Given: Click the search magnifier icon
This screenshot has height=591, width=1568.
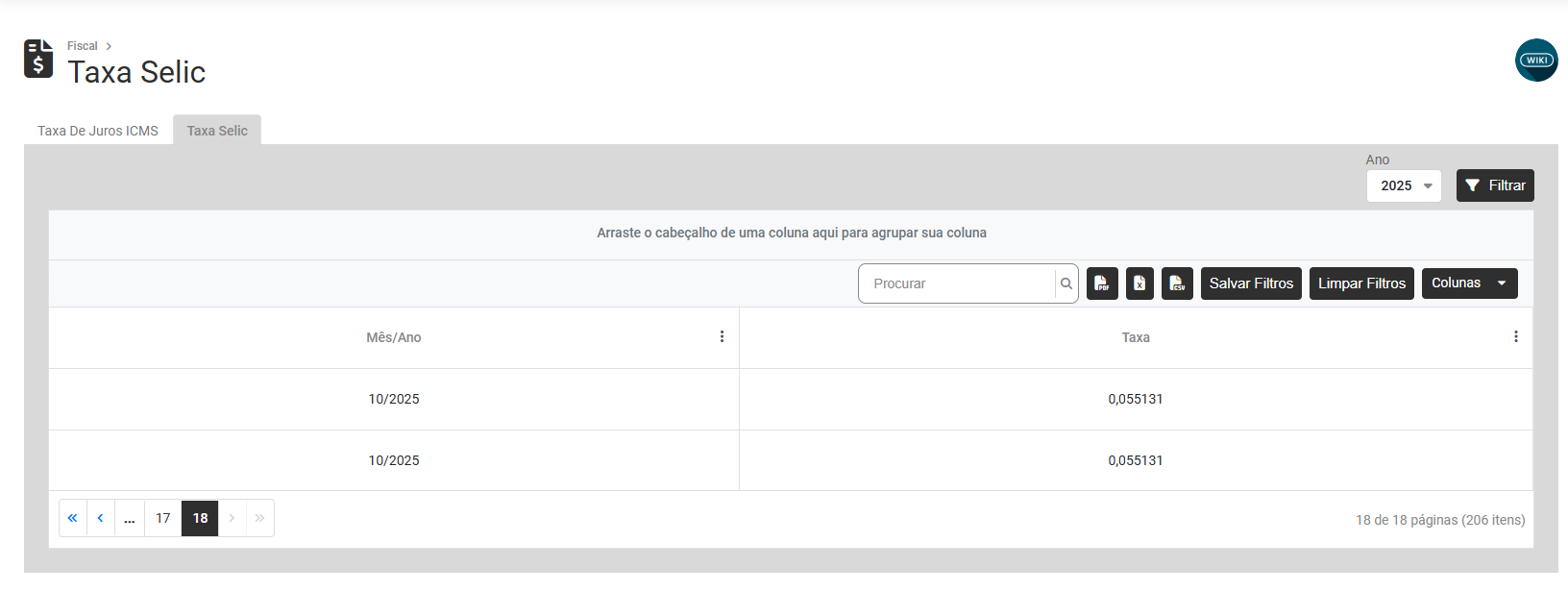Looking at the screenshot, I should [x=1066, y=283].
